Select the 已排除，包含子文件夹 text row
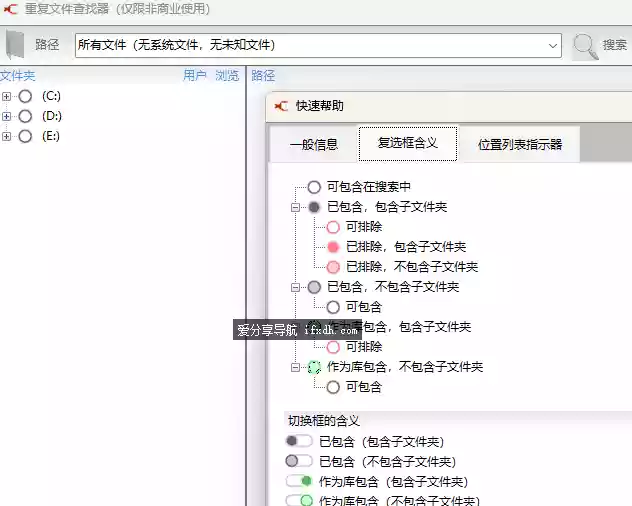This screenshot has height=506, width=632. [x=406, y=247]
